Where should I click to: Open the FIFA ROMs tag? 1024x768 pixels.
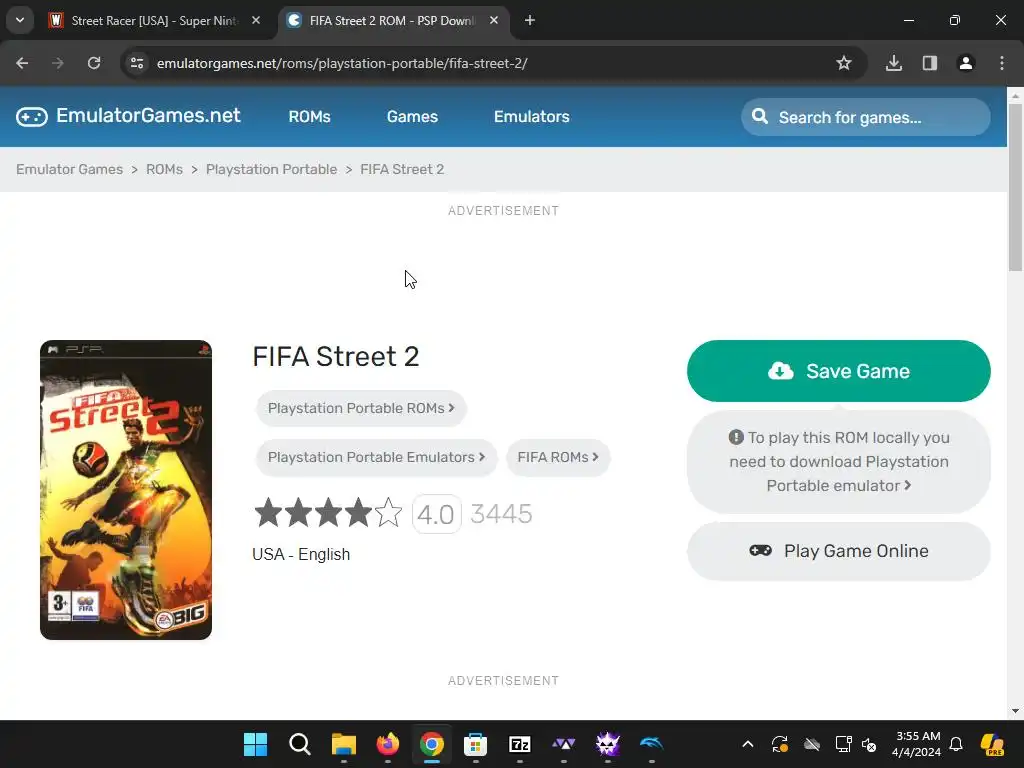pyautogui.click(x=558, y=457)
